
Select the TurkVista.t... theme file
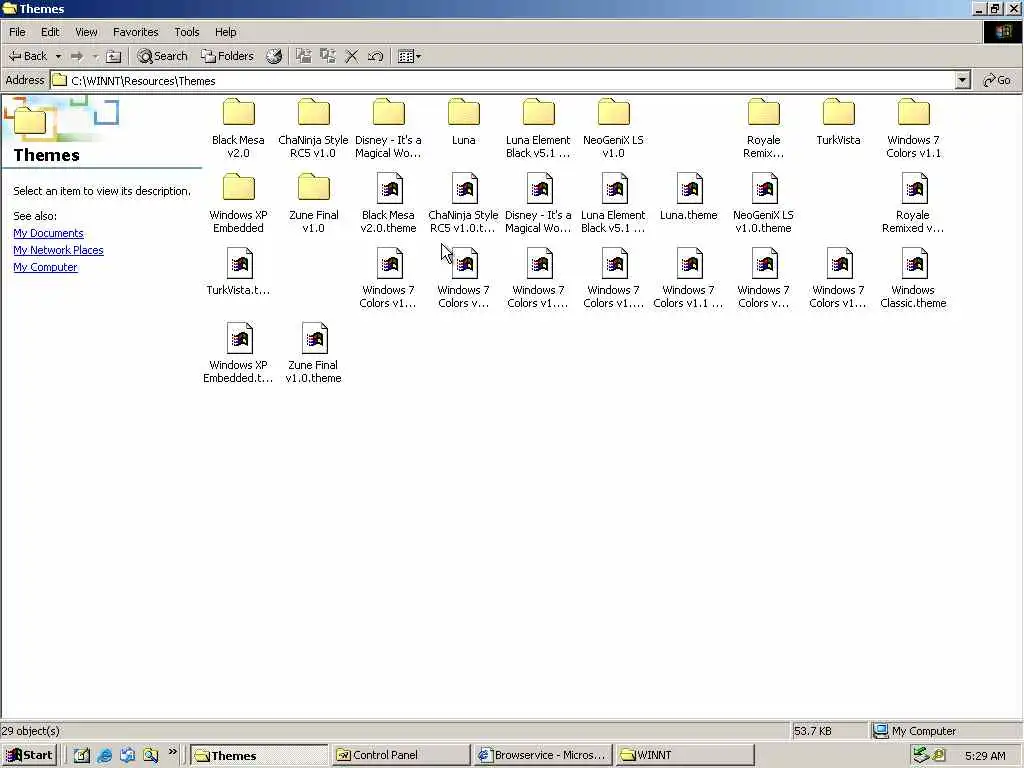click(238, 272)
